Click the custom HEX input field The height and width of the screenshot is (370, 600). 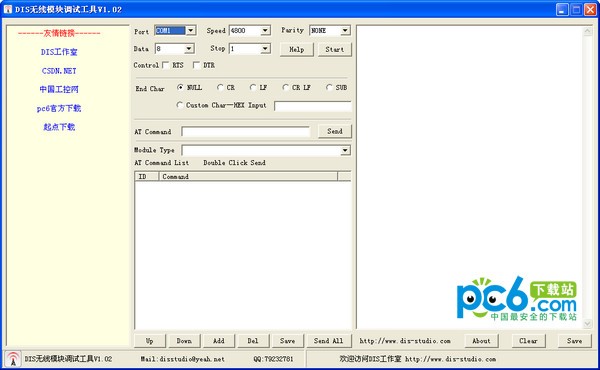click(x=313, y=106)
